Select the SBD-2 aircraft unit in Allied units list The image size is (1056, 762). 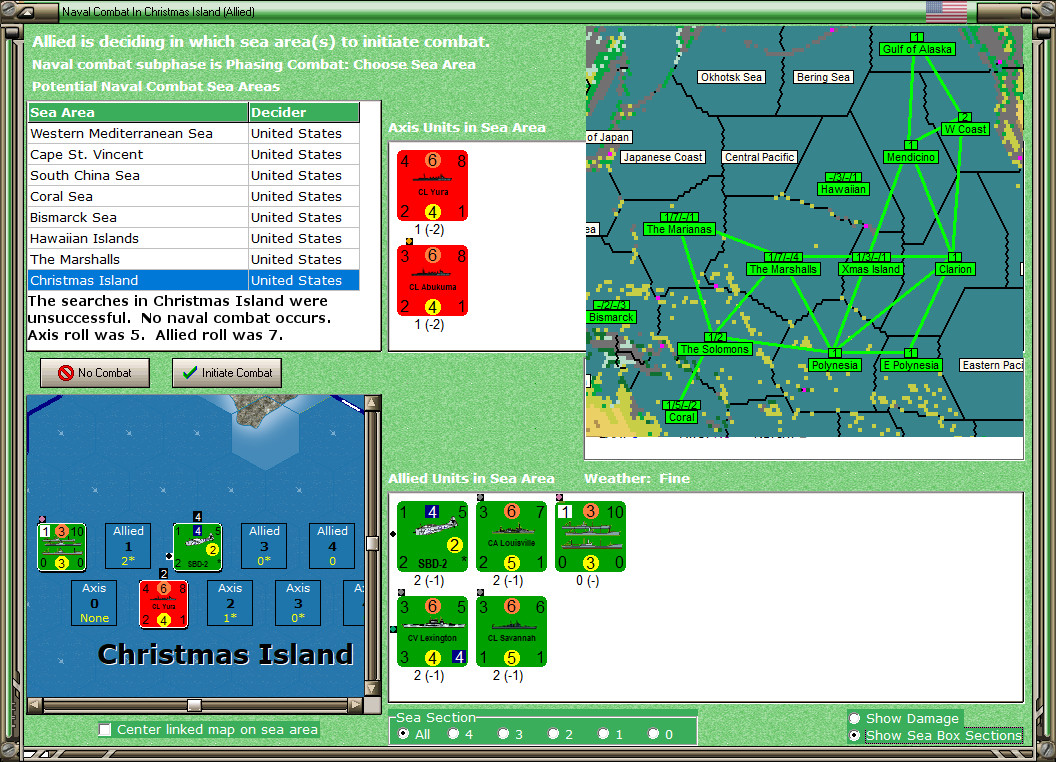[432, 536]
